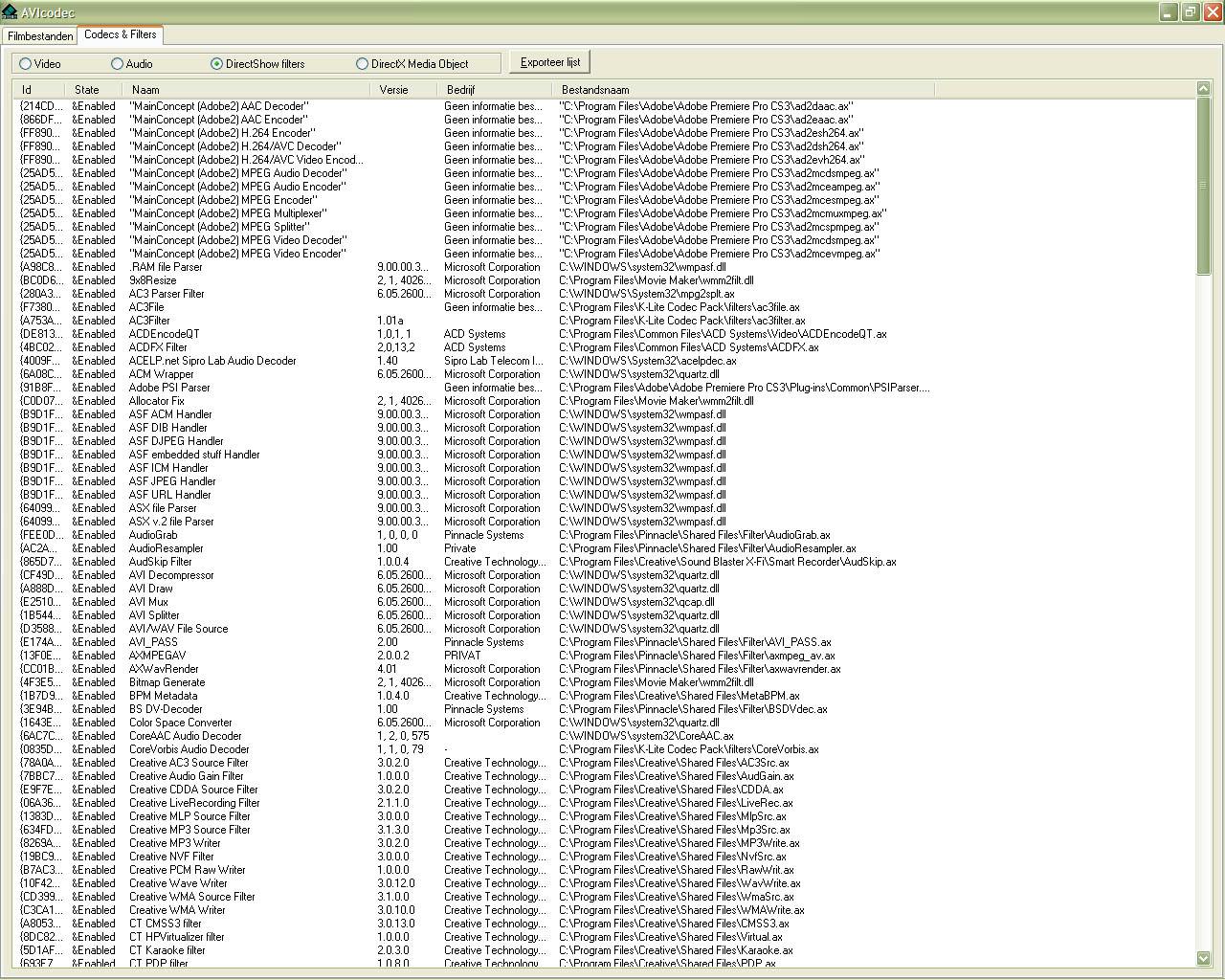Sort by the Versie column header
The image size is (1225, 980).
[x=407, y=90]
